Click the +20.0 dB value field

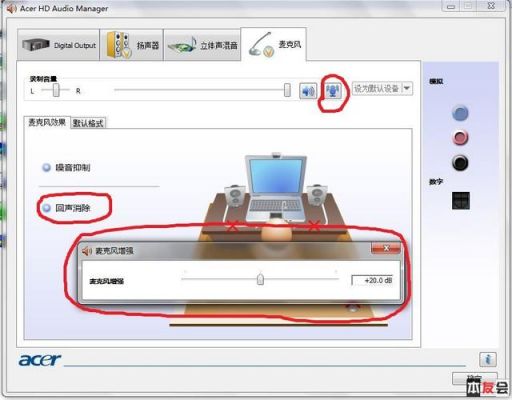[x=373, y=280]
